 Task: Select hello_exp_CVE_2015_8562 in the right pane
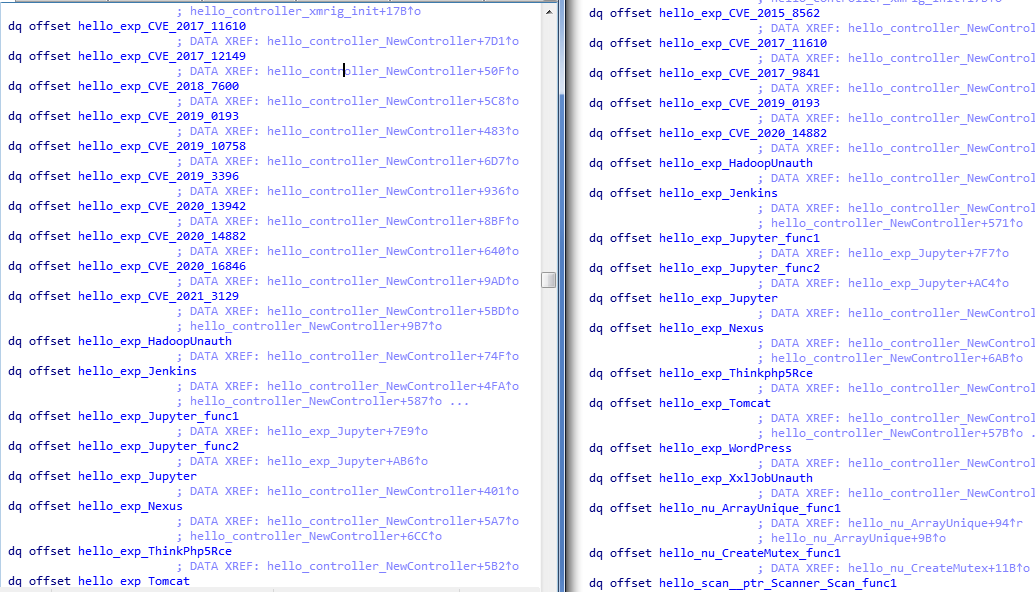click(x=739, y=13)
